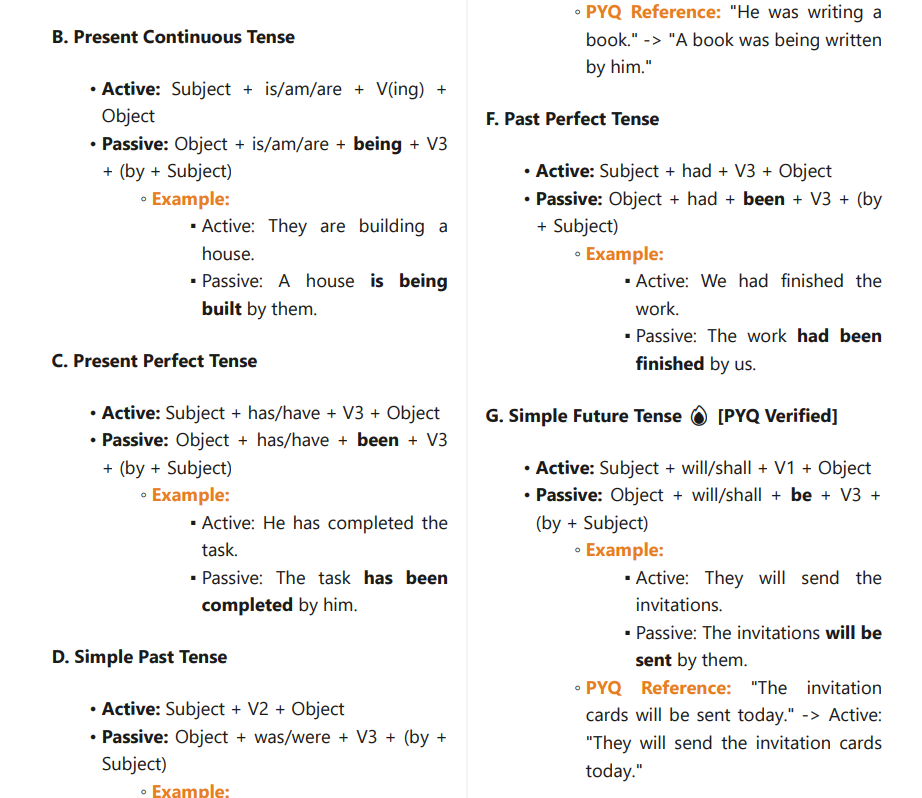Click the orange "PYQ Reference:" label about writing a book
The height and width of the screenshot is (798, 922).
(653, 13)
